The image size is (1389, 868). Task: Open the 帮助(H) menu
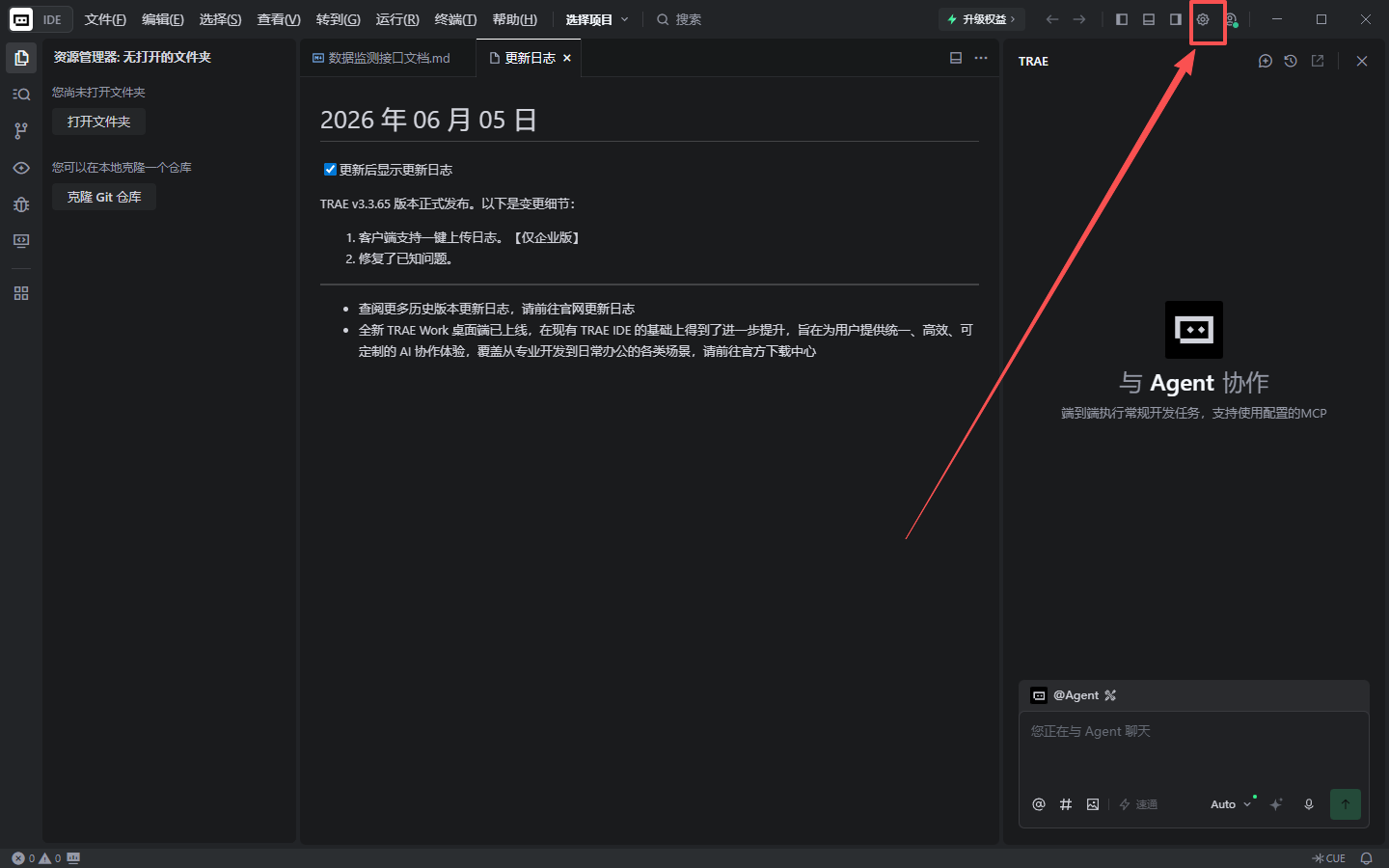pos(514,19)
